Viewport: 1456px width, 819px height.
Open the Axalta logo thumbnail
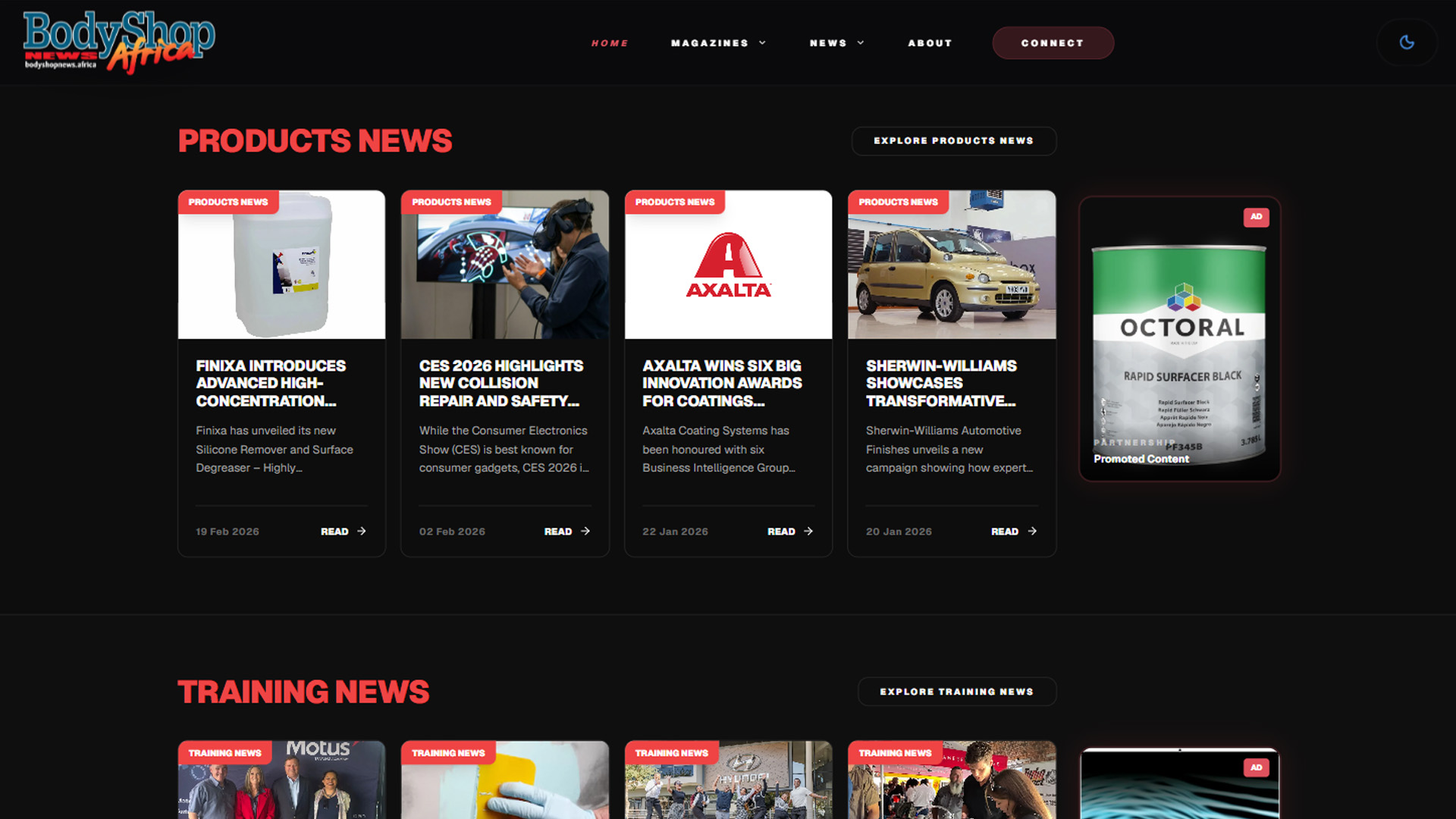point(728,265)
